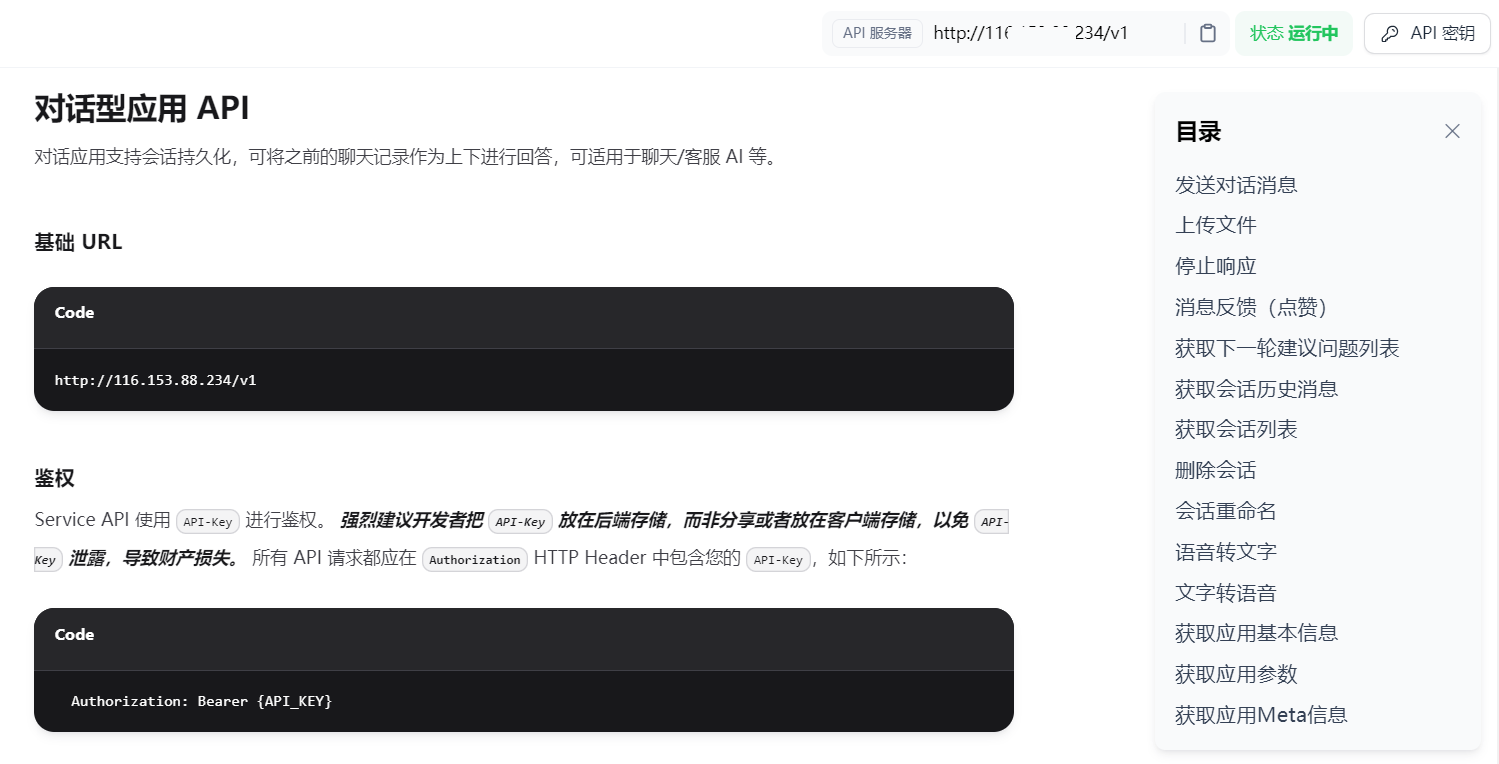Navigate to 停止响应 section

point(1216,266)
